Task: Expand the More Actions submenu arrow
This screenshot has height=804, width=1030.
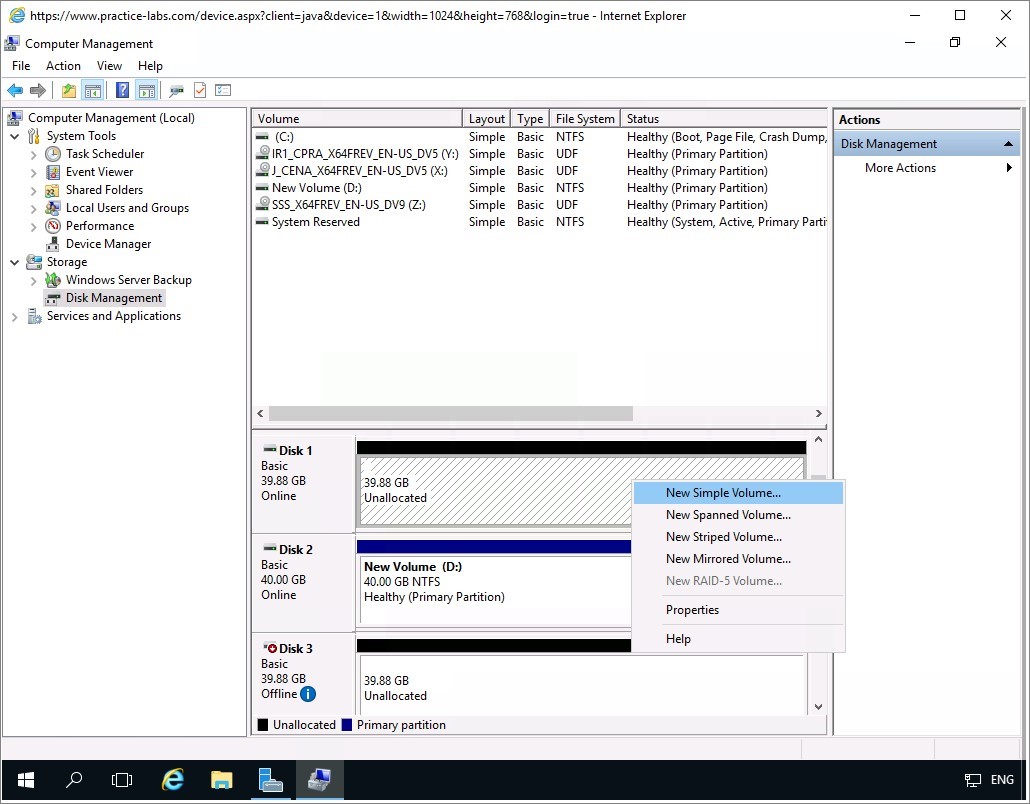Action: (1009, 168)
